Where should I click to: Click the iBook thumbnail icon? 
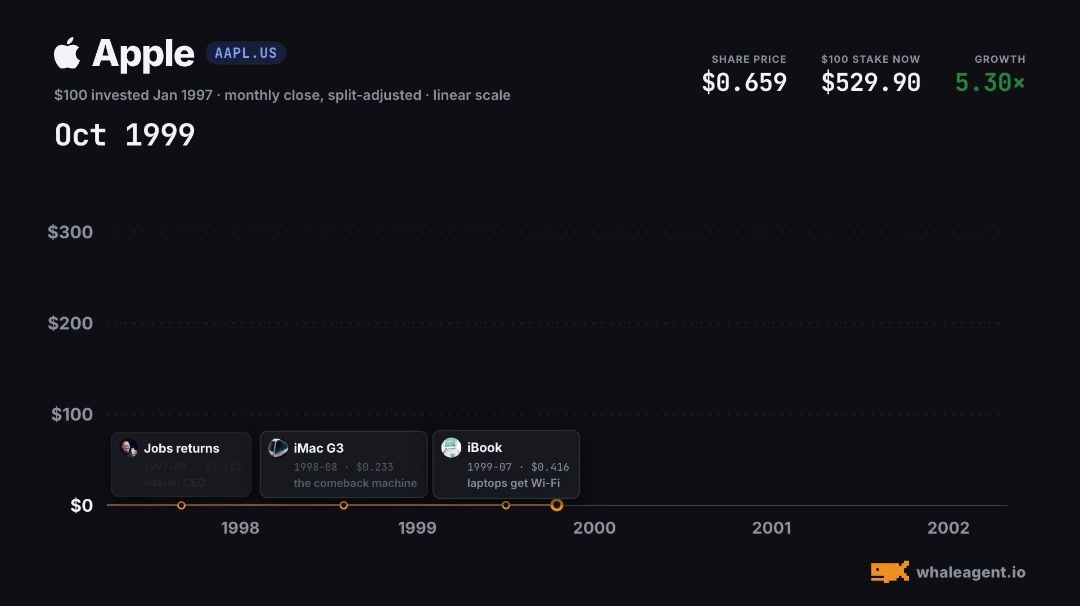coord(451,448)
